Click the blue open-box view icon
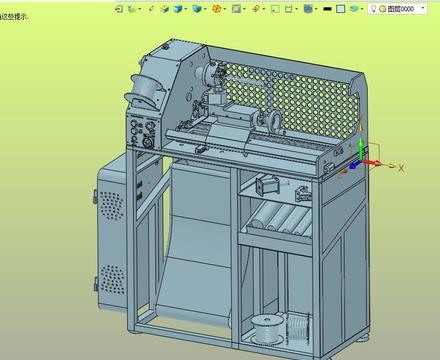440x360 pixels. point(197,9)
